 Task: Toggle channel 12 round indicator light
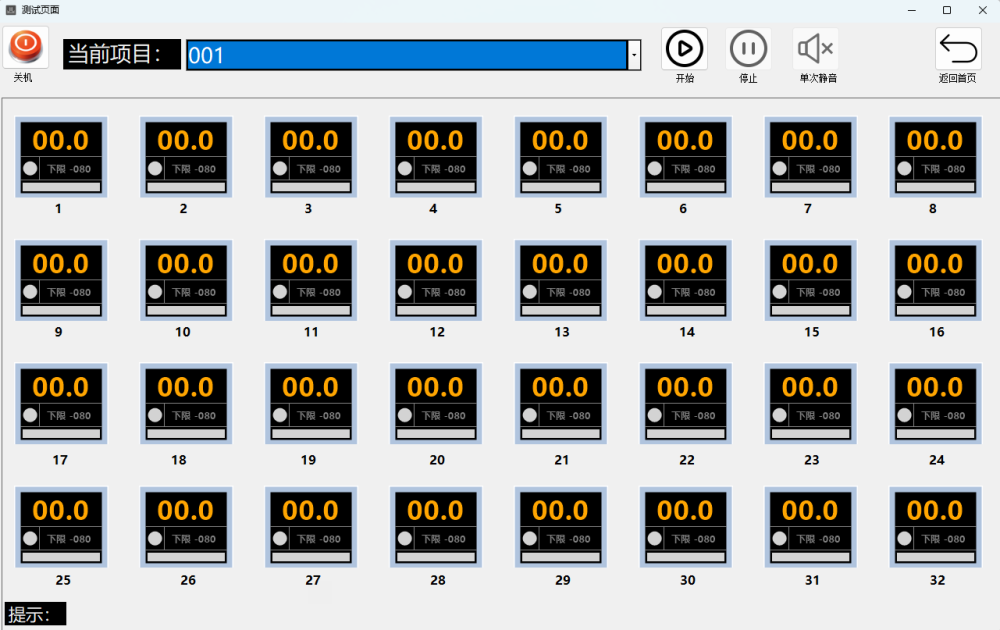405,292
